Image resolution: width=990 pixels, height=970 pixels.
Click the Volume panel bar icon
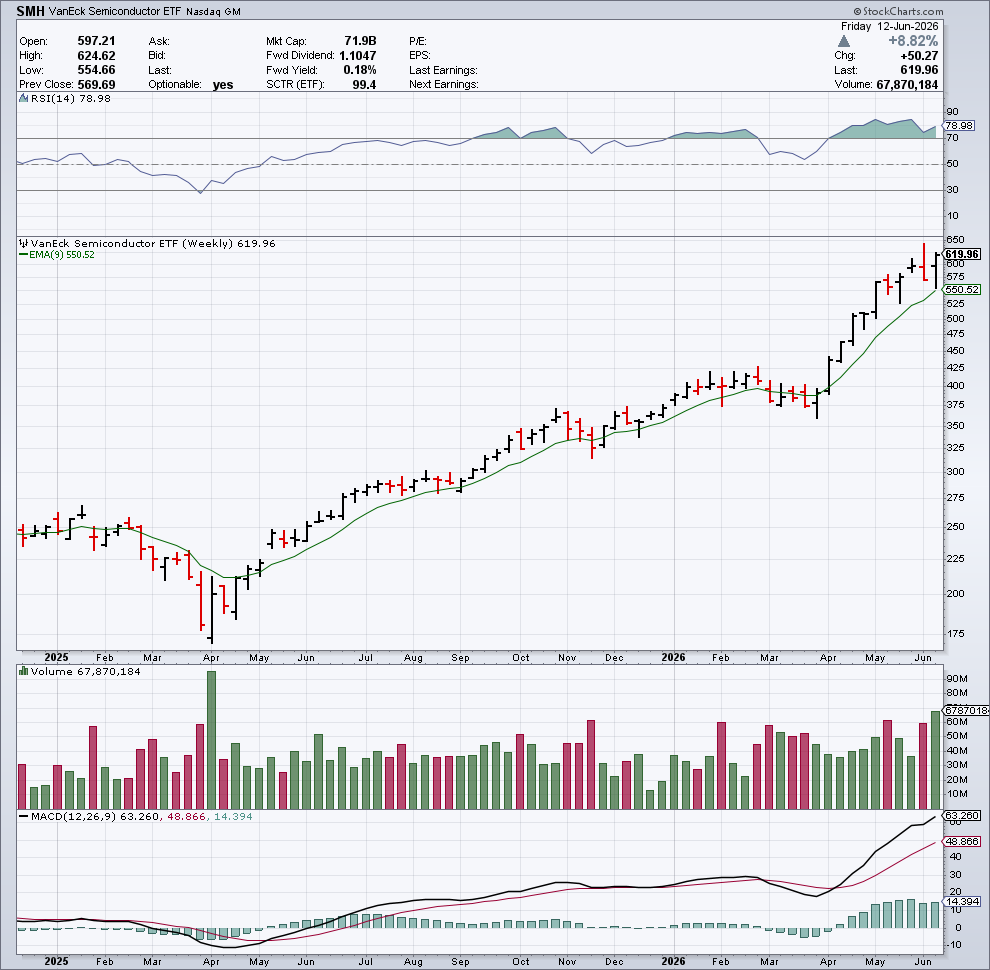23,671
